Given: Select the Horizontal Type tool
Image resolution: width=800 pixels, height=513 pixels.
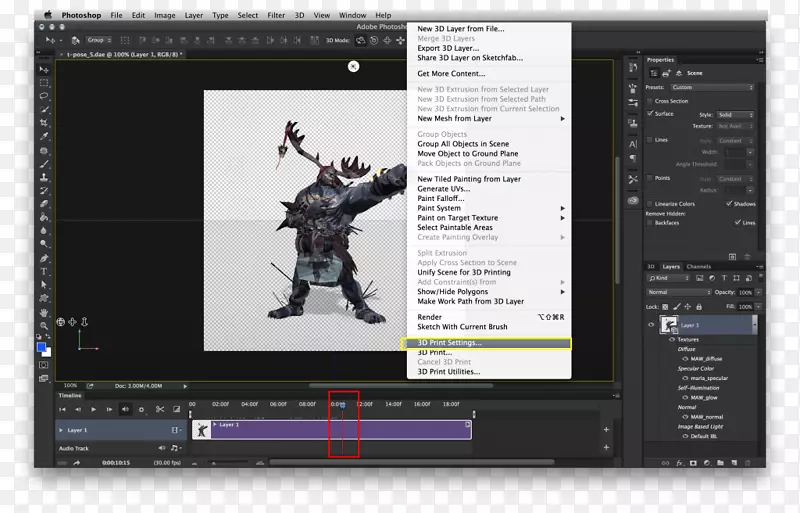Looking at the screenshot, I should coord(44,271).
